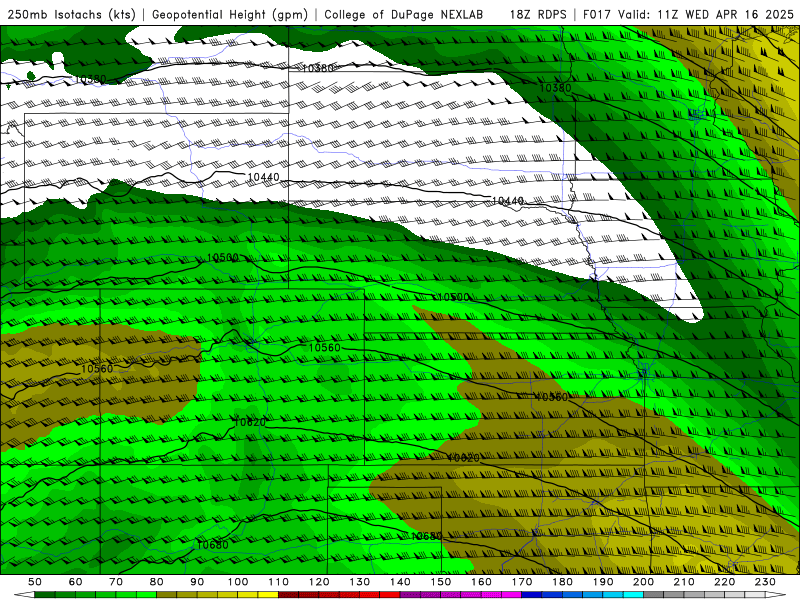Click the '140' value on the color scale
Viewport: 800px width, 600px height.
(x=400, y=582)
